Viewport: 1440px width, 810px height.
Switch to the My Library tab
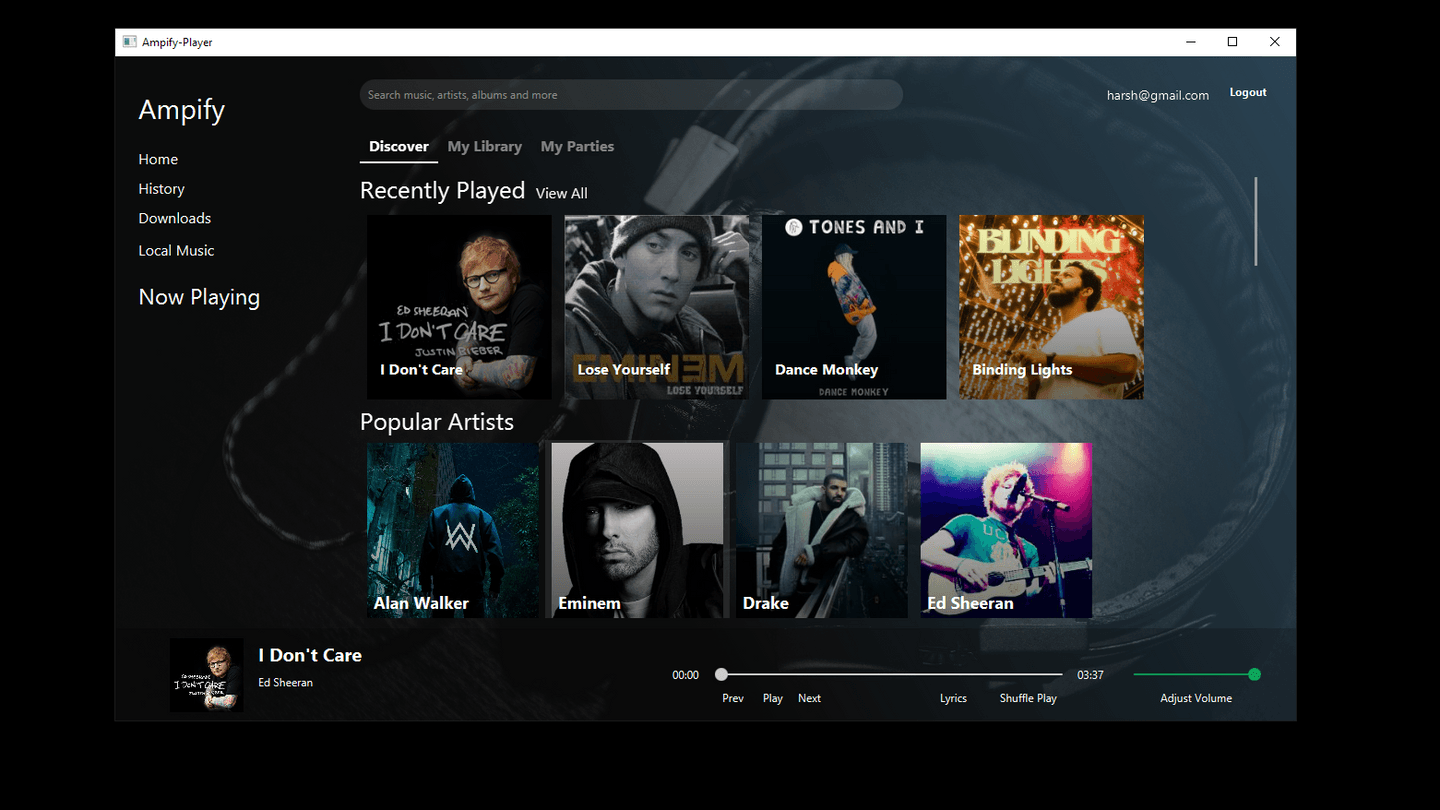pyautogui.click(x=485, y=147)
